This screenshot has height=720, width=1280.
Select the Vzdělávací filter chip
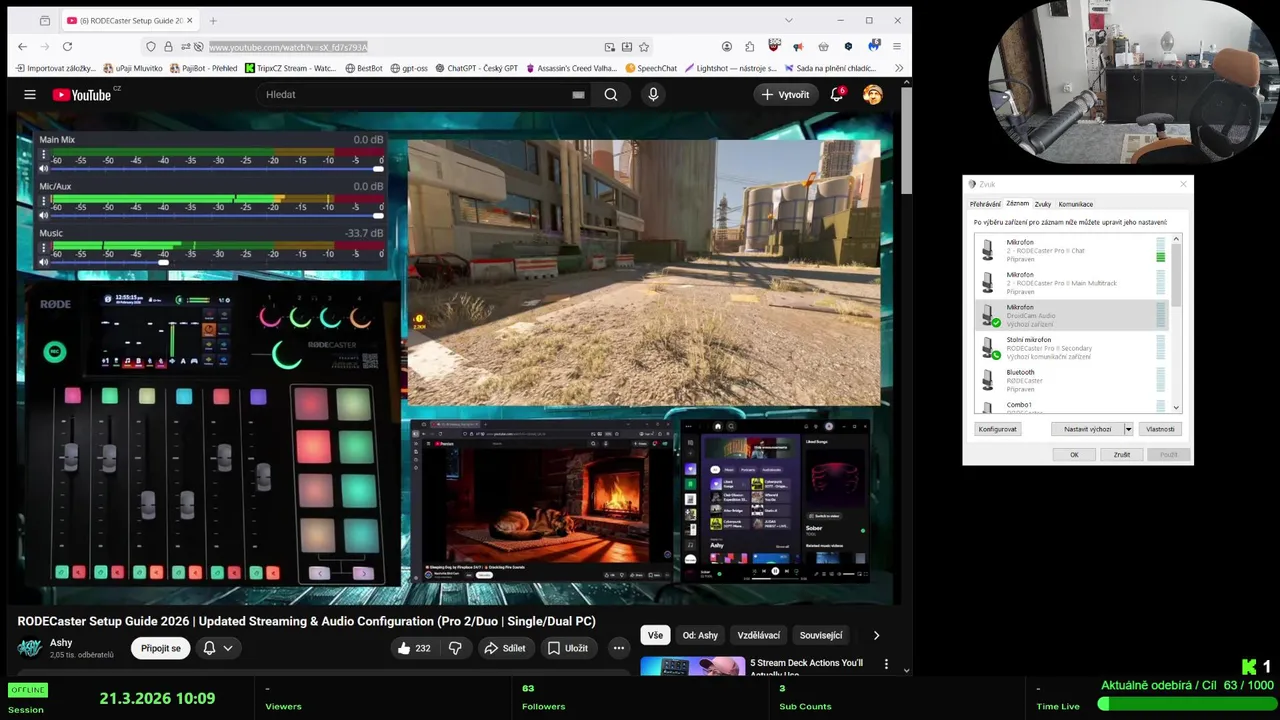pyautogui.click(x=759, y=635)
